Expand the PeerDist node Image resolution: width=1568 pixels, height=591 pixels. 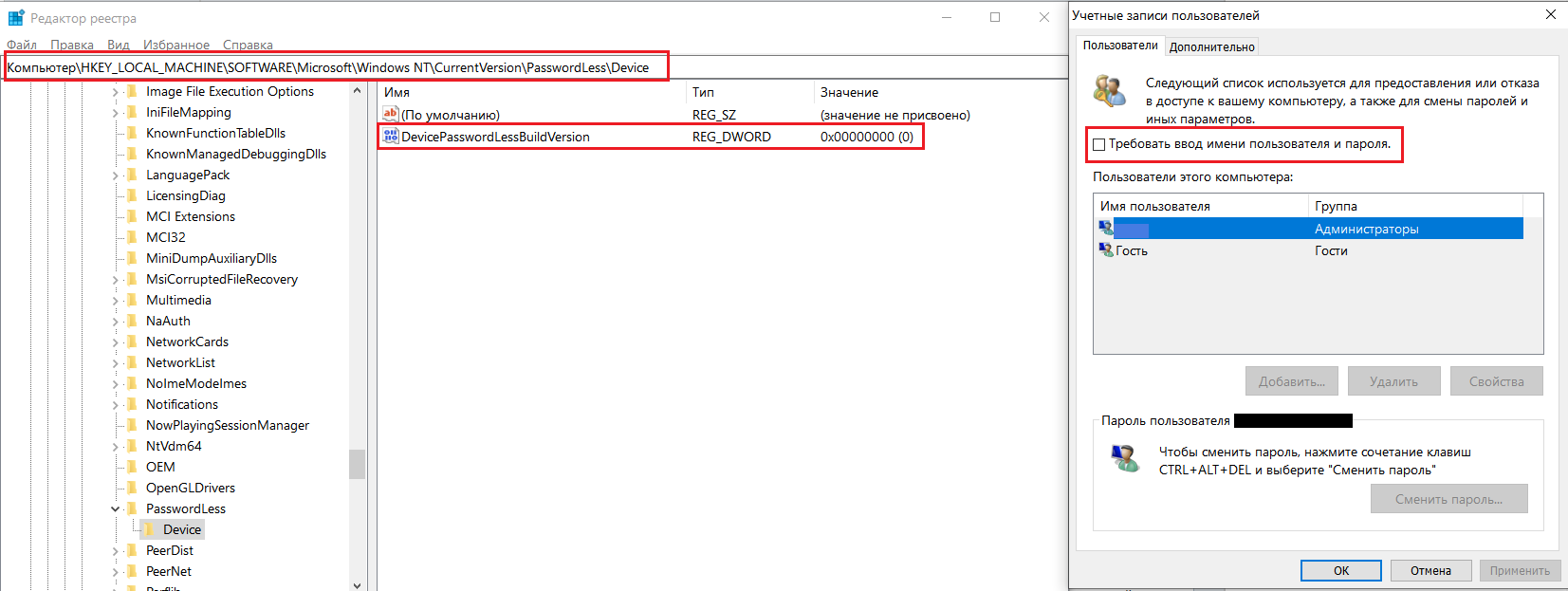click(x=116, y=550)
